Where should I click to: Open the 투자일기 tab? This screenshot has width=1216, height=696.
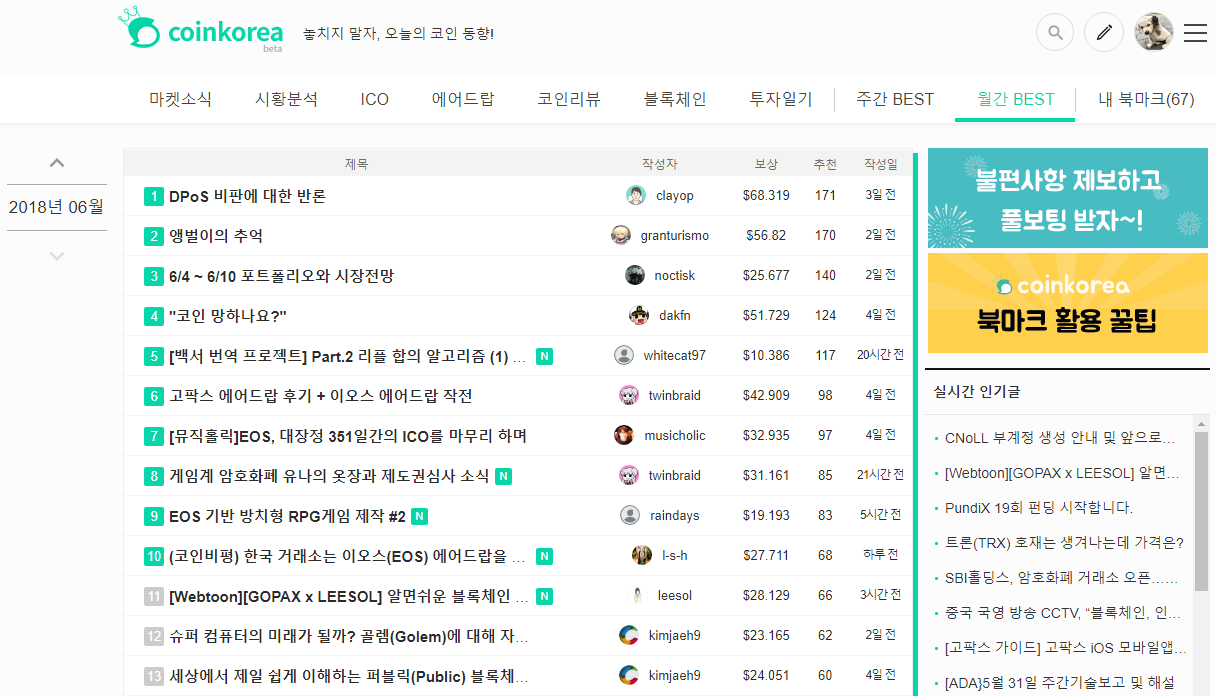pos(781,99)
